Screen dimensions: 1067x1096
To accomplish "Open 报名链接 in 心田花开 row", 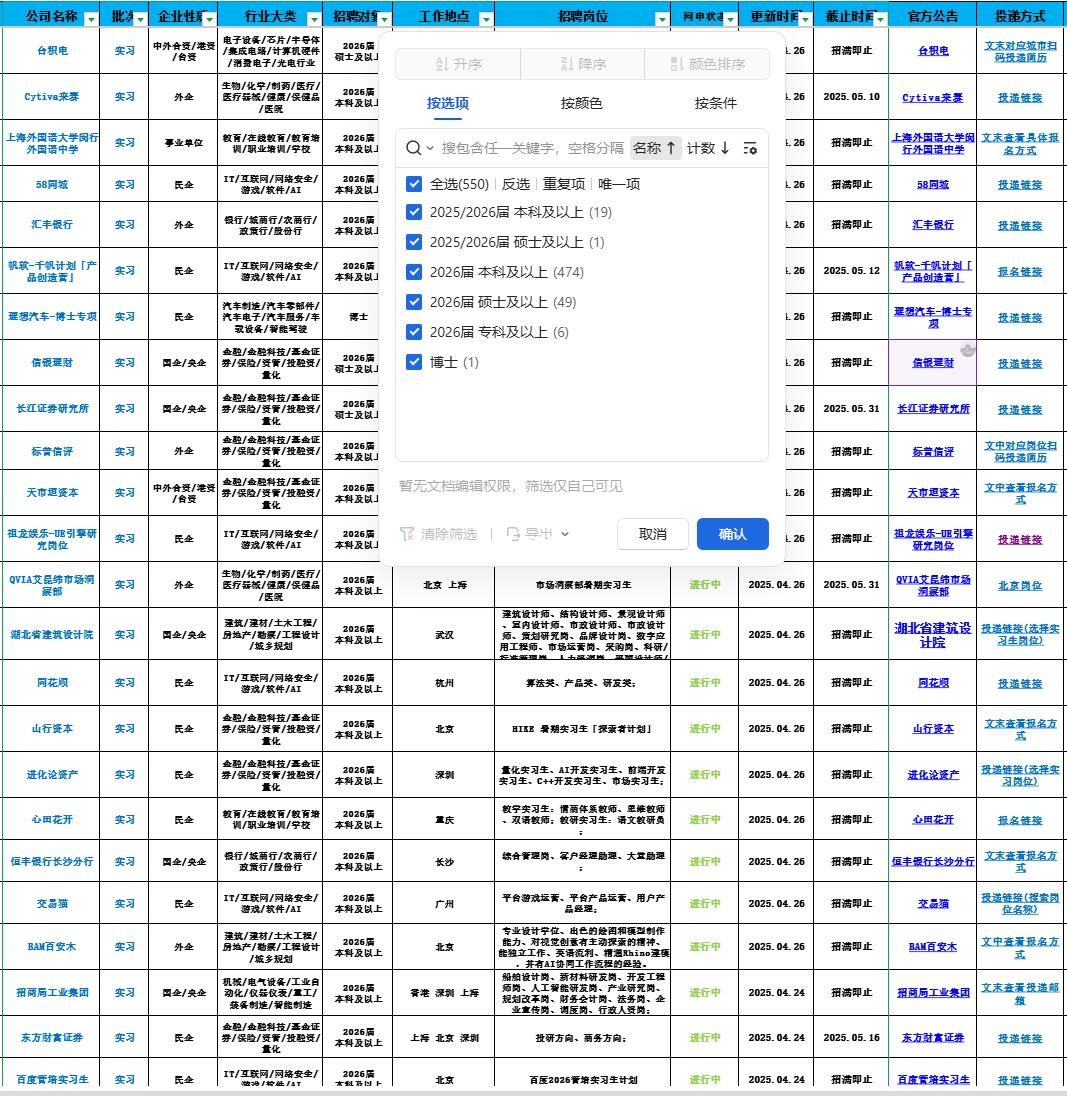I will click(x=1019, y=820).
